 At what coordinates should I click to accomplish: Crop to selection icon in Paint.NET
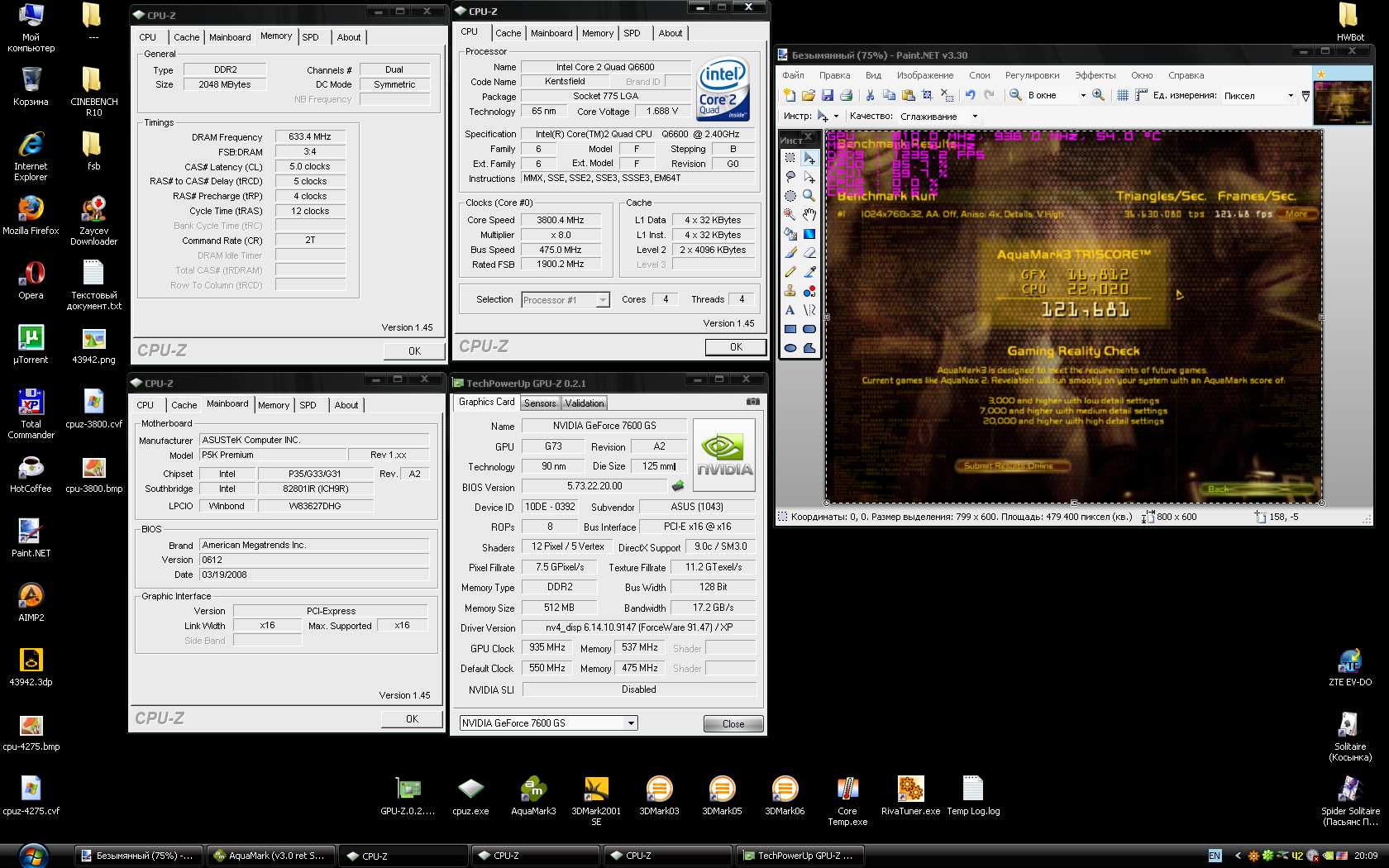click(x=927, y=95)
